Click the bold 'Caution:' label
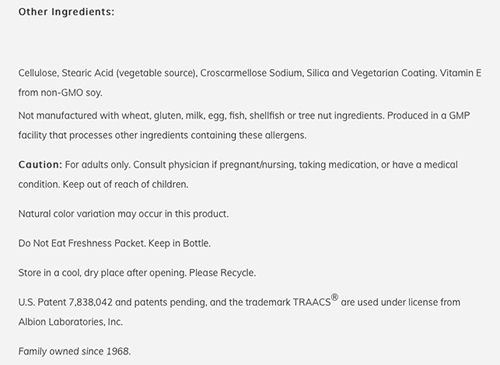 pyautogui.click(x=40, y=165)
